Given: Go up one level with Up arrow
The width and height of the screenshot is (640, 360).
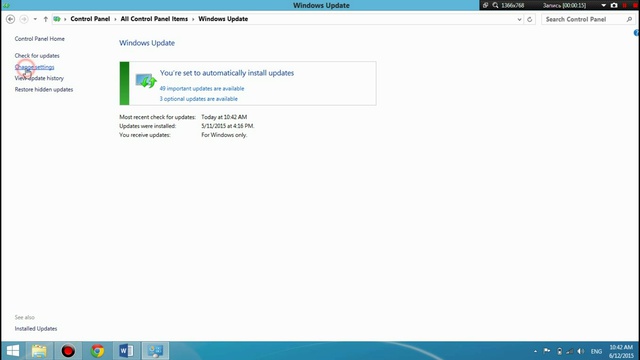Looking at the screenshot, I should 46,19.
